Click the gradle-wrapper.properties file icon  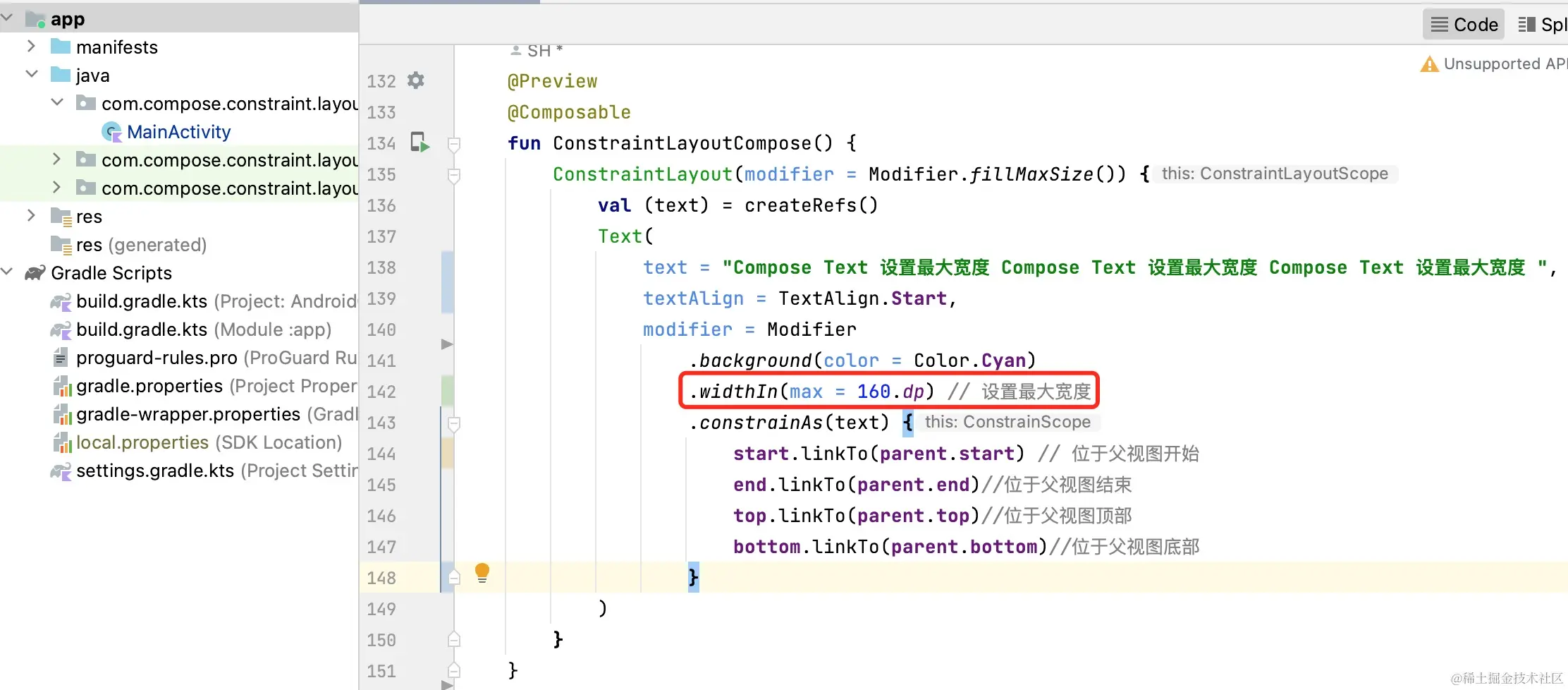[x=62, y=414]
